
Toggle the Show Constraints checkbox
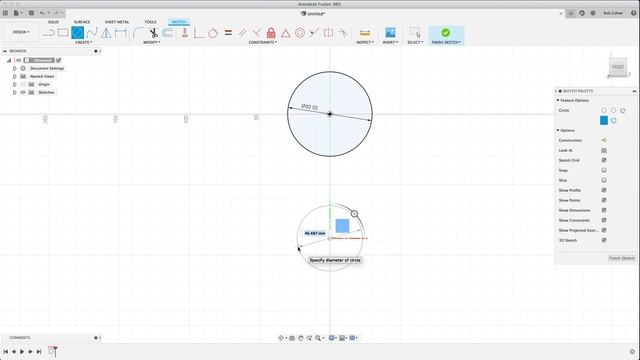(604, 220)
